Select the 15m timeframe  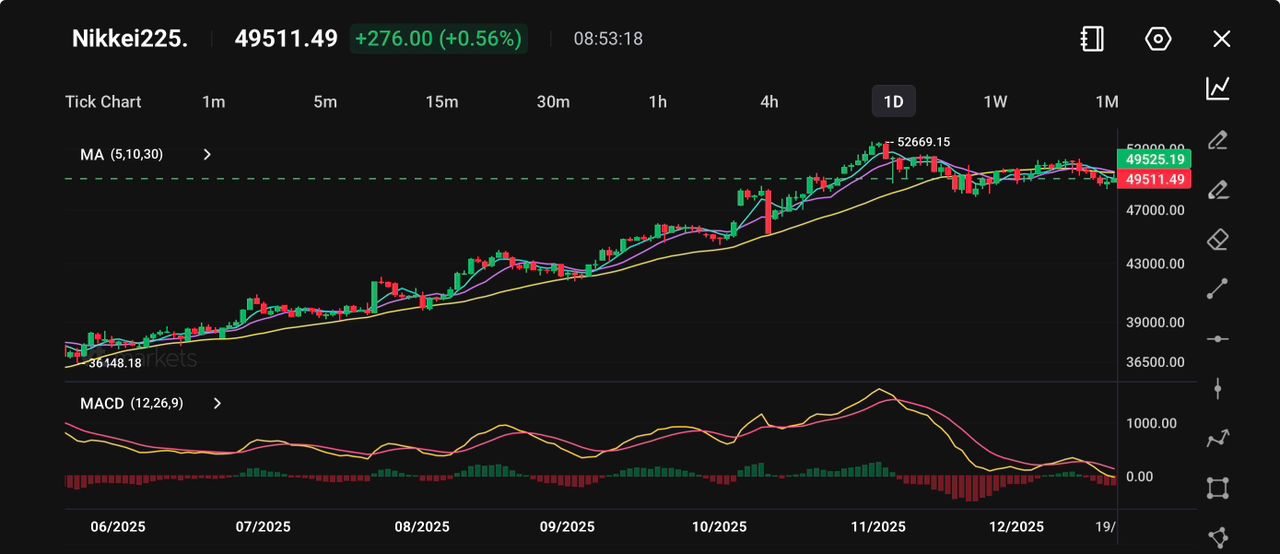(441, 102)
